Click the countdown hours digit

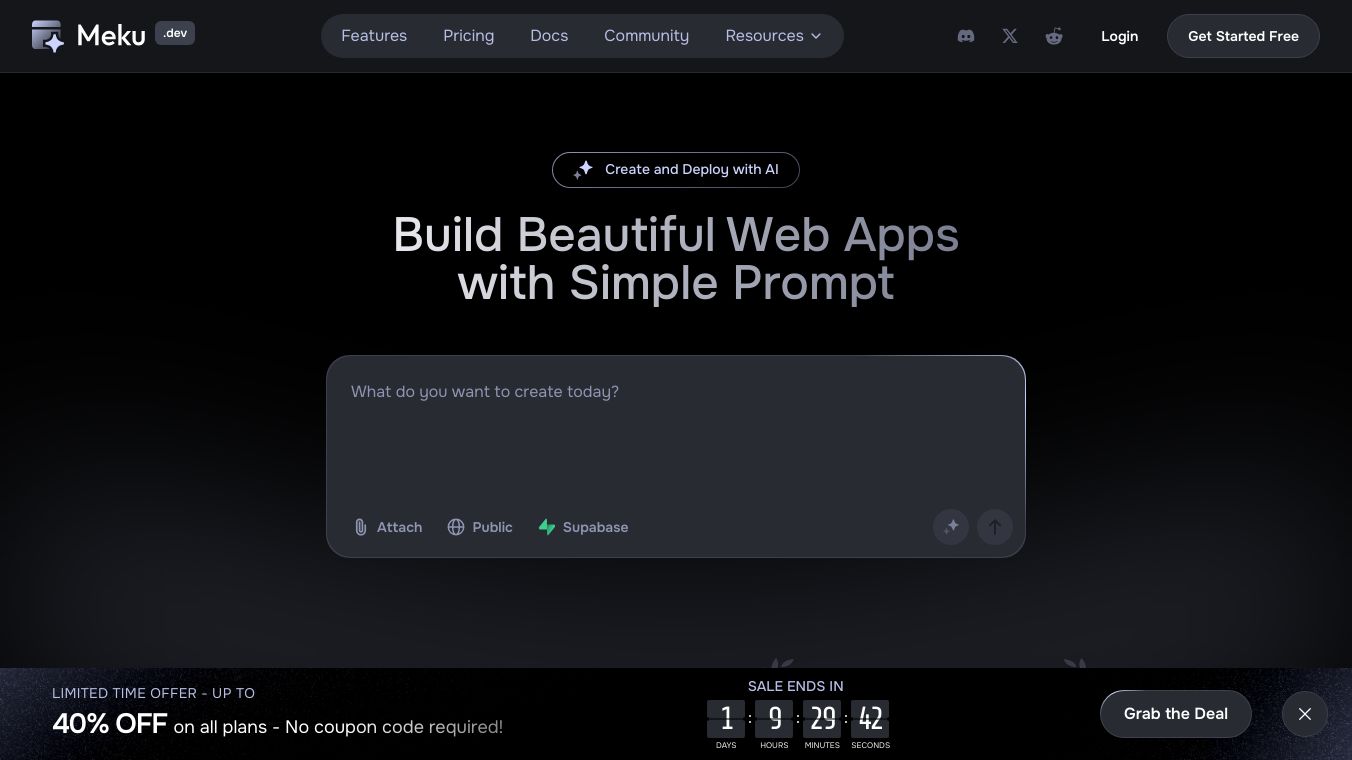pos(774,718)
